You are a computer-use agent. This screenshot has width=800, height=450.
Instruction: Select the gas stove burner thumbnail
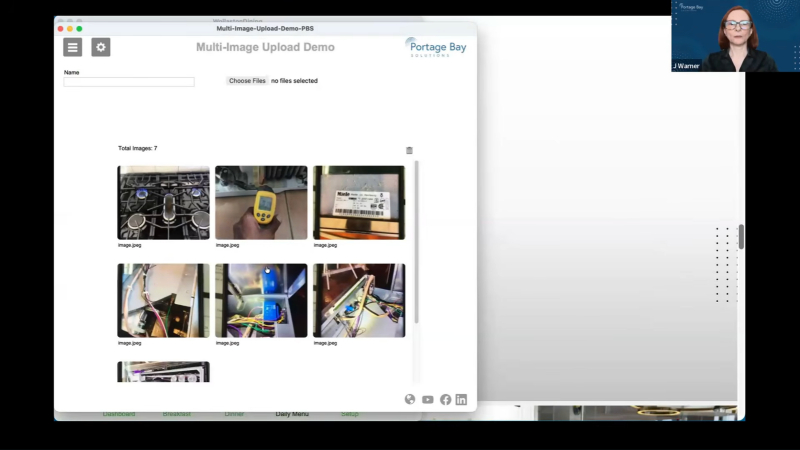(x=163, y=203)
